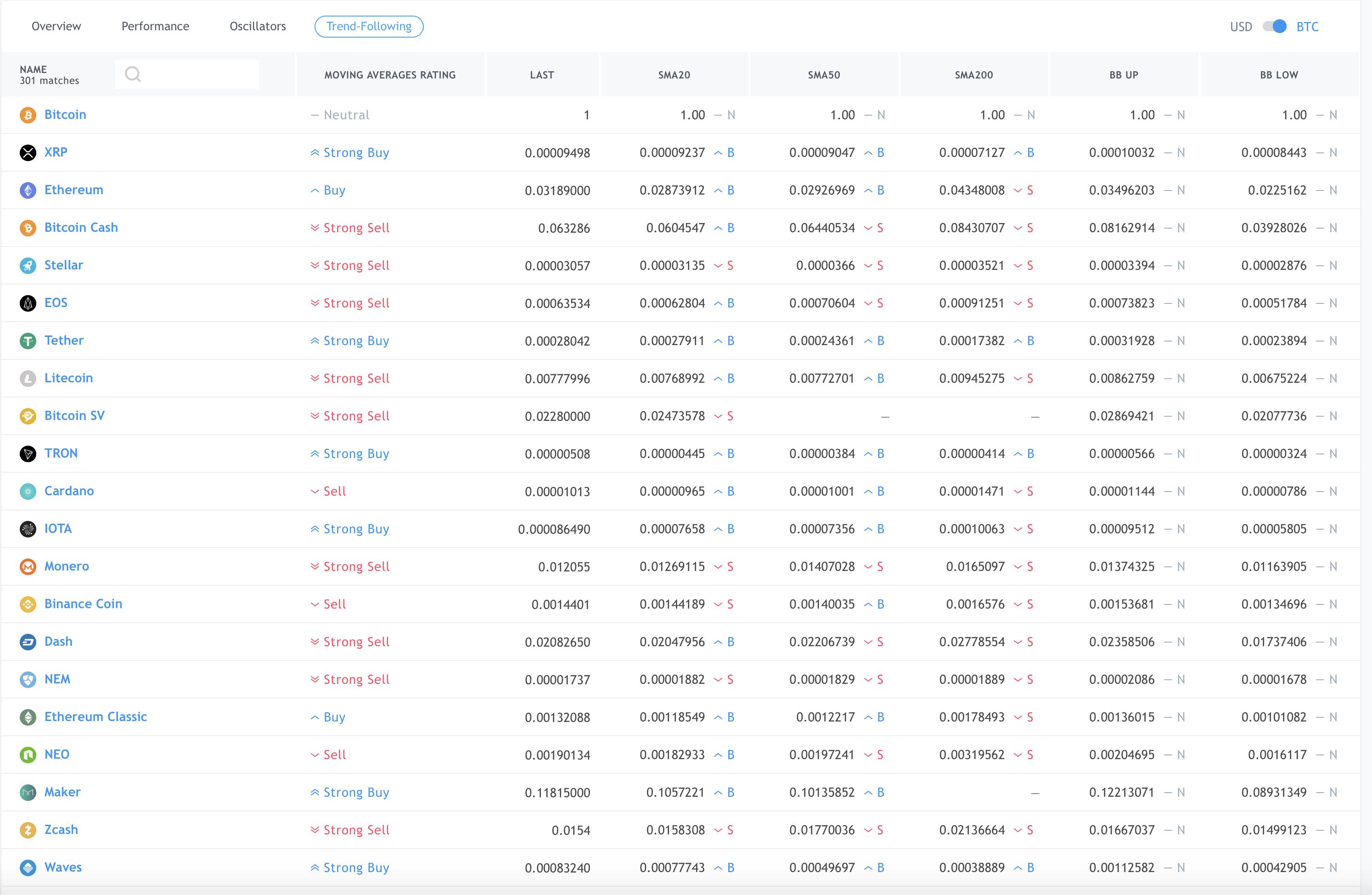This screenshot has height=895, width=1372.
Task: Click the Cardano coin logo icon
Action: pyautogui.click(x=28, y=492)
